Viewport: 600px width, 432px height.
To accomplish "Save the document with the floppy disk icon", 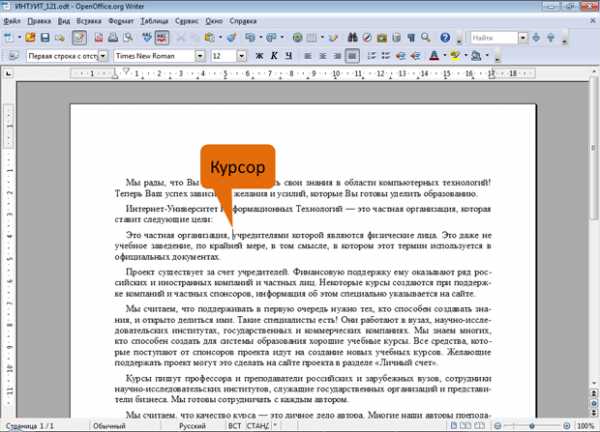I will tap(45, 37).
